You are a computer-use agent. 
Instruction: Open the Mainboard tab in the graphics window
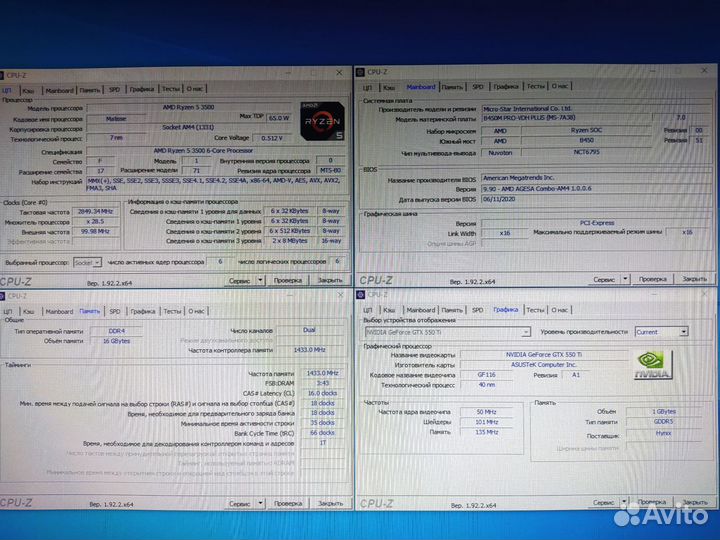421,310
